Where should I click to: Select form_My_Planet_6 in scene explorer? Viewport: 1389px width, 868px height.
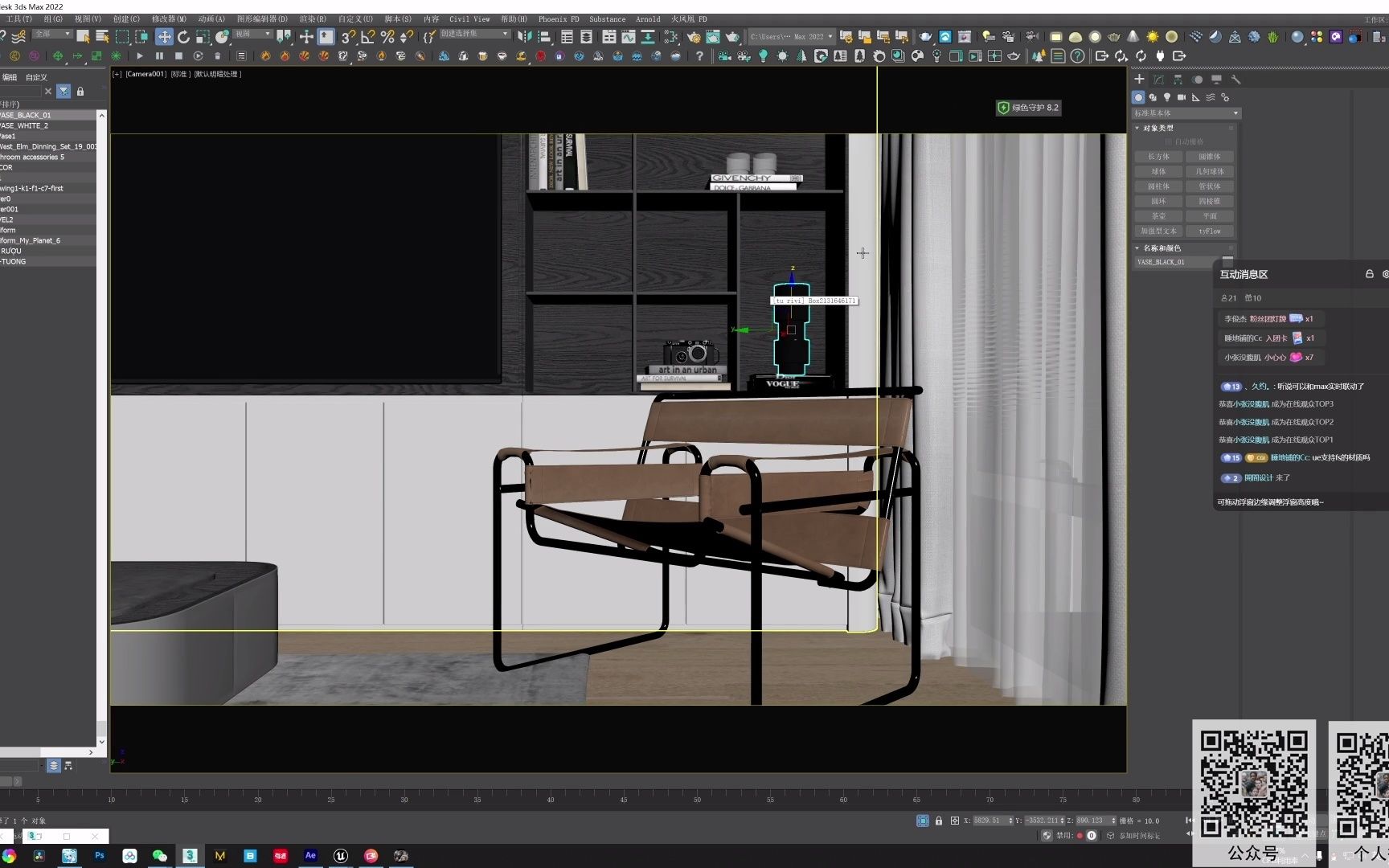48,240
